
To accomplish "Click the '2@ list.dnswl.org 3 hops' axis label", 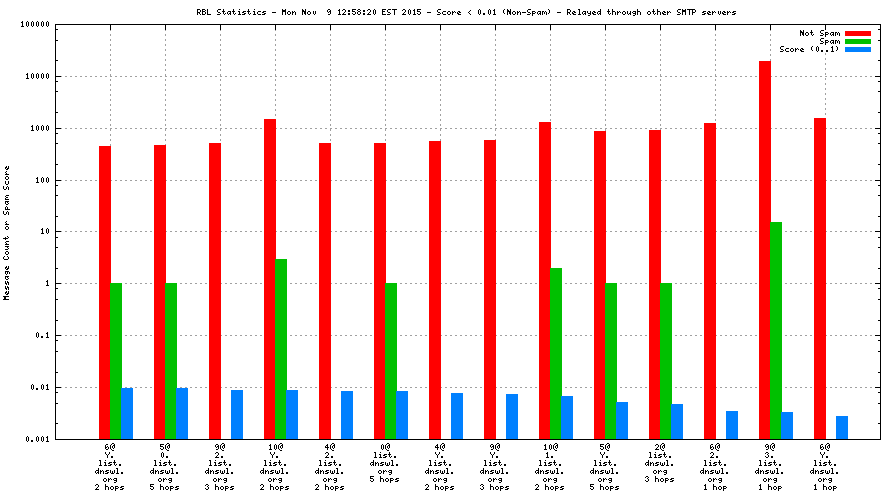I will [x=660, y=465].
